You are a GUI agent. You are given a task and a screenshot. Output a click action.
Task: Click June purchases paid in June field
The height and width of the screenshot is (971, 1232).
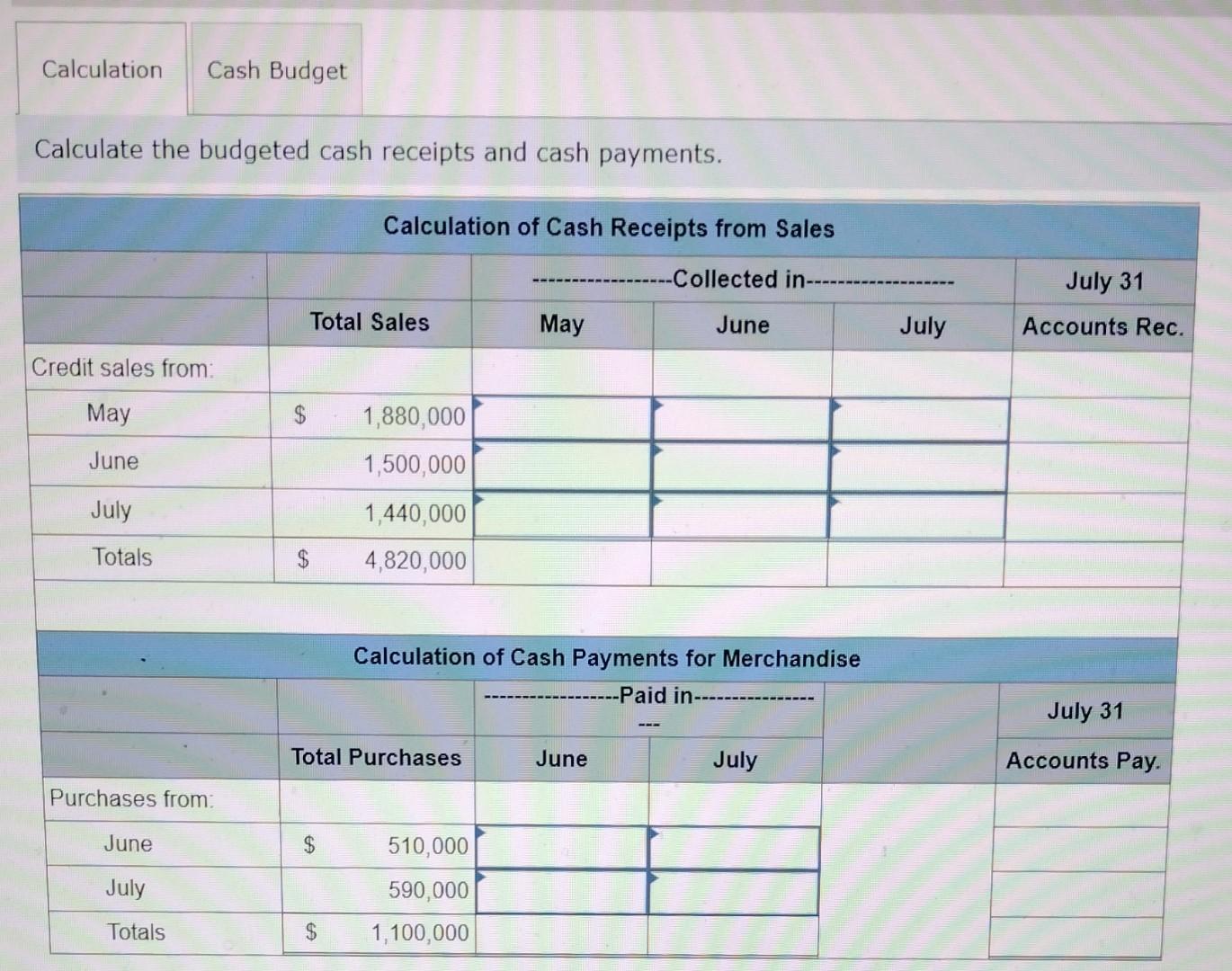[x=561, y=847]
